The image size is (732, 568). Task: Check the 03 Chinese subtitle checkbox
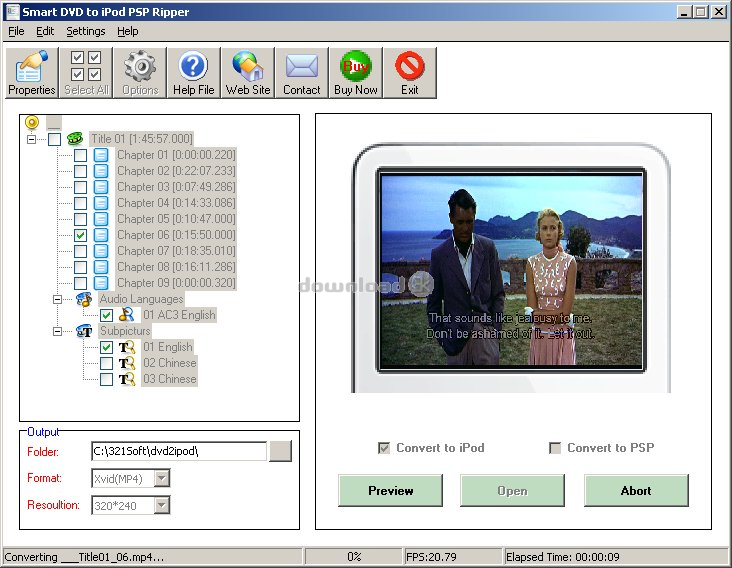(x=106, y=379)
